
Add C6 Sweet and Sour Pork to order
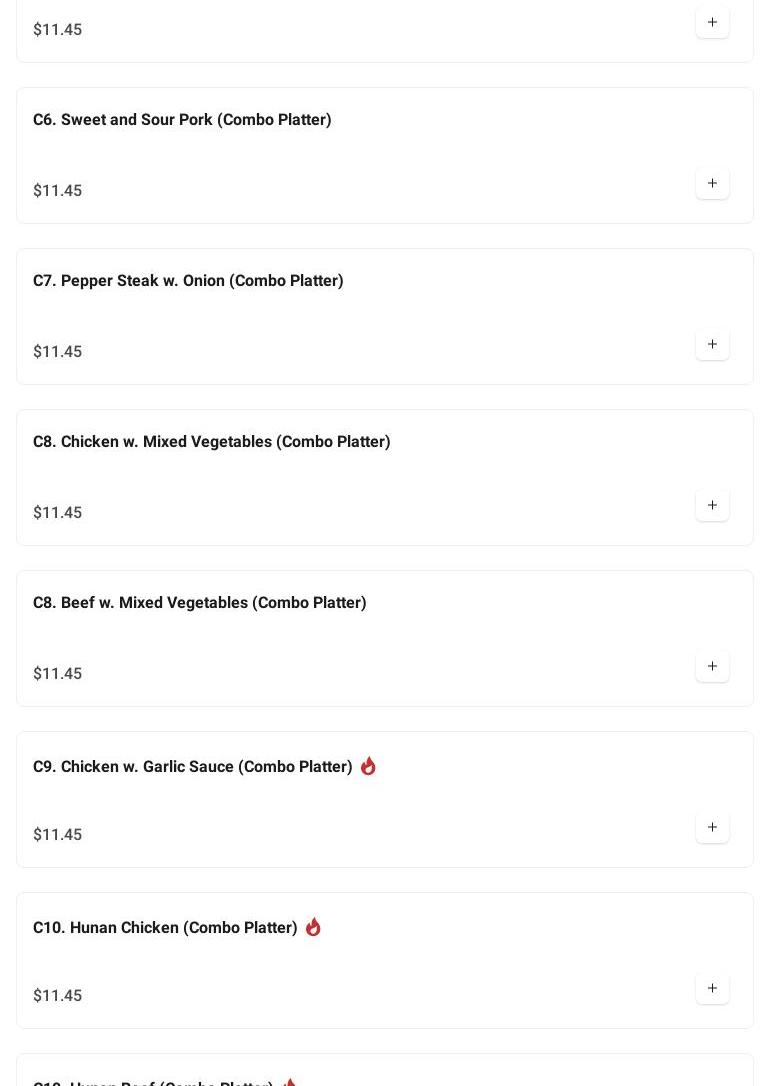pyautogui.click(x=712, y=184)
